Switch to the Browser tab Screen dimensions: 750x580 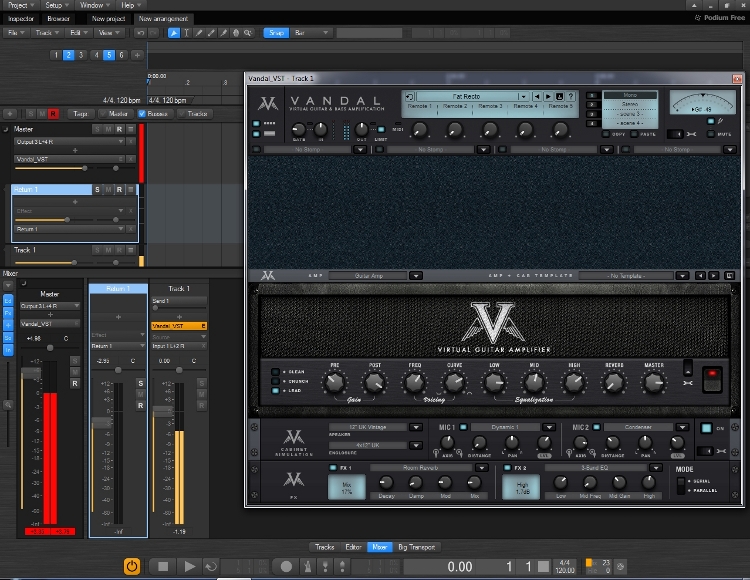(x=58, y=18)
